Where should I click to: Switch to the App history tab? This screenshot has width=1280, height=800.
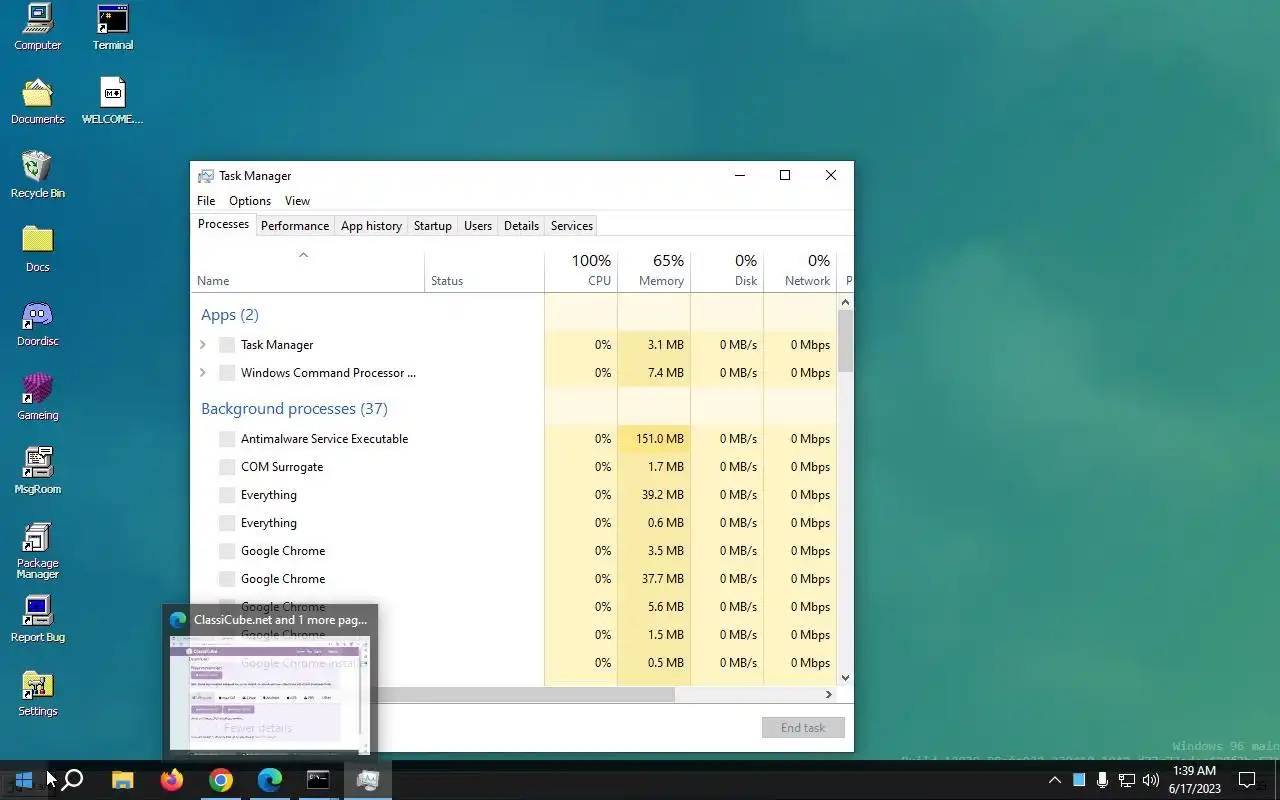(371, 226)
